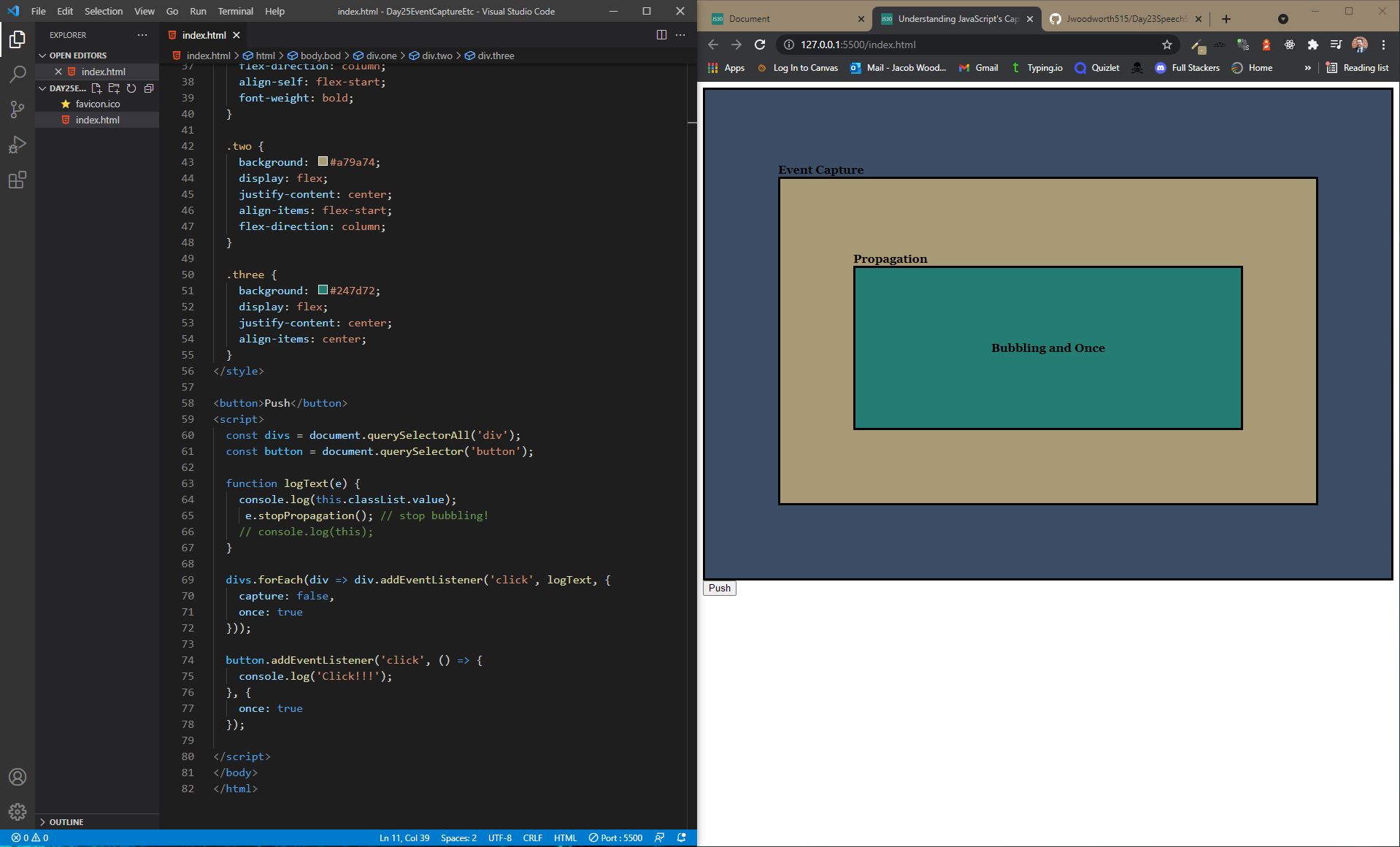Click the React DevTools extension icon
1400x847 pixels.
coord(1290,45)
